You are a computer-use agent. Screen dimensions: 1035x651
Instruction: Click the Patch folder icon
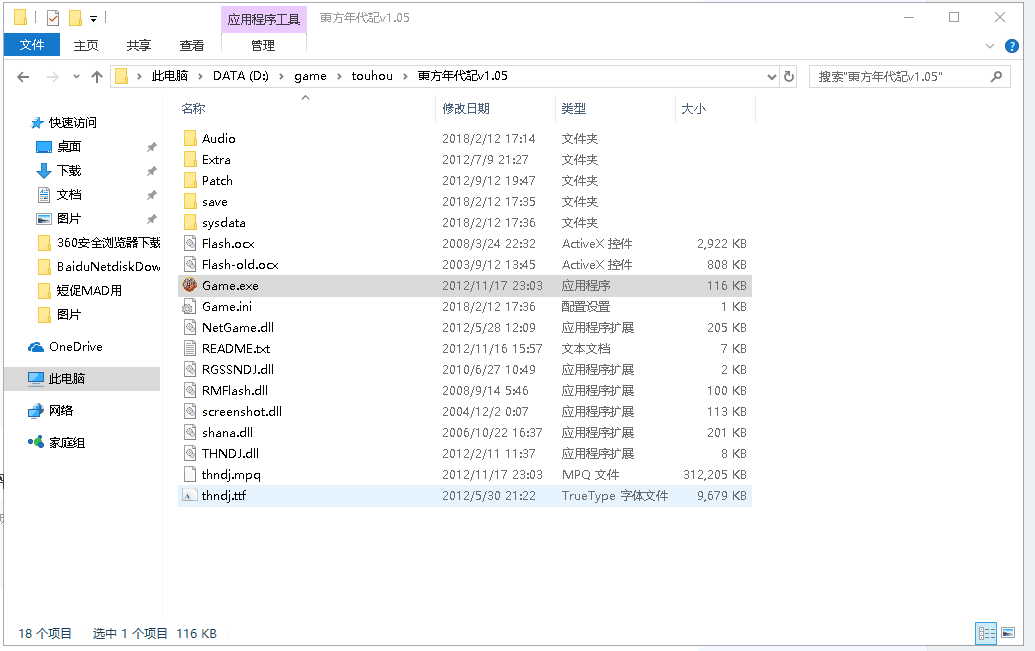coord(190,180)
